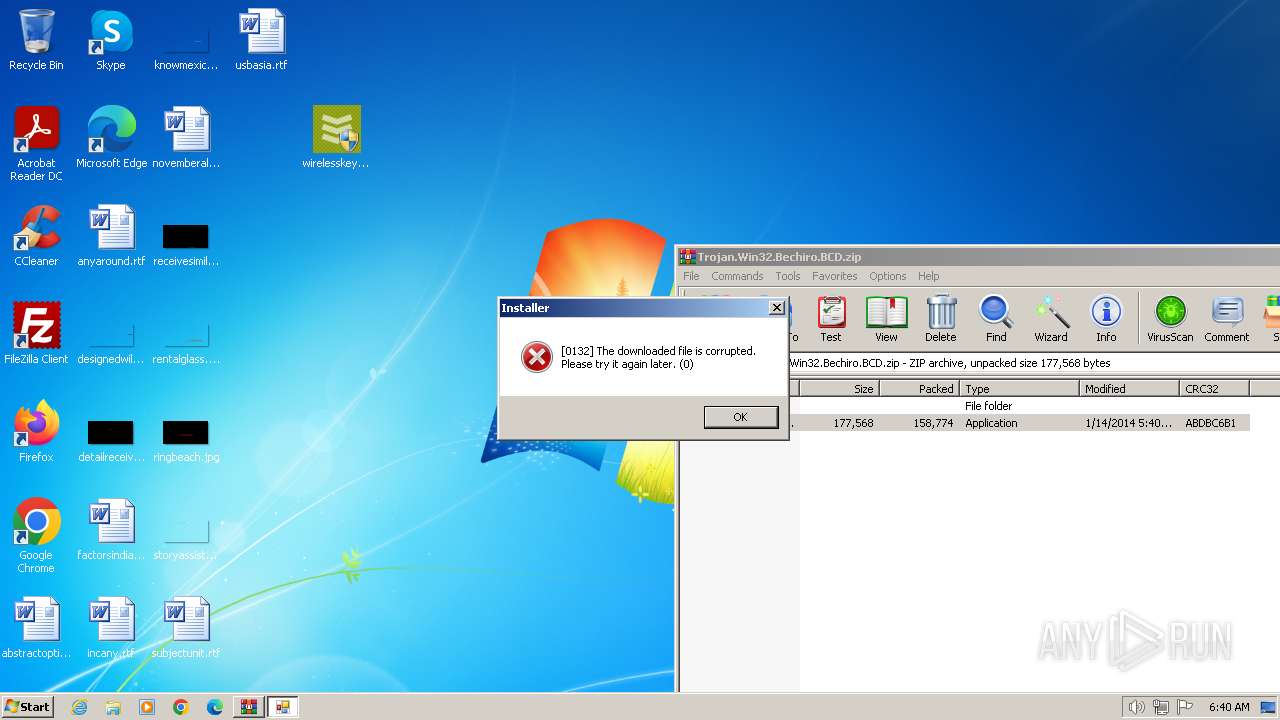The height and width of the screenshot is (720, 1280).
Task: Open the Options menu in WinRAR
Action: (x=887, y=276)
